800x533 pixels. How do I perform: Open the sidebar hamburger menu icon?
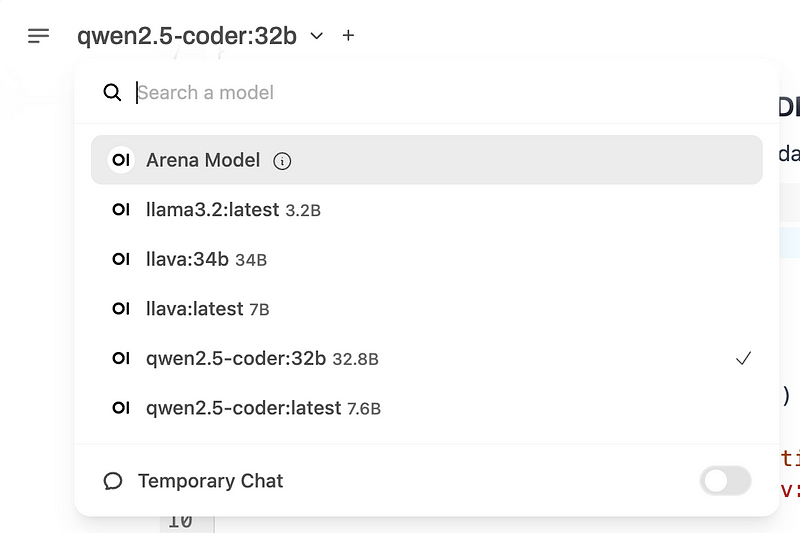[x=38, y=36]
